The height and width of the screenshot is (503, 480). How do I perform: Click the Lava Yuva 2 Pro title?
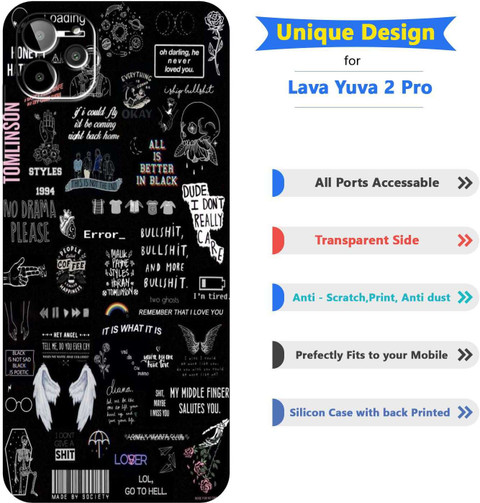360,88
